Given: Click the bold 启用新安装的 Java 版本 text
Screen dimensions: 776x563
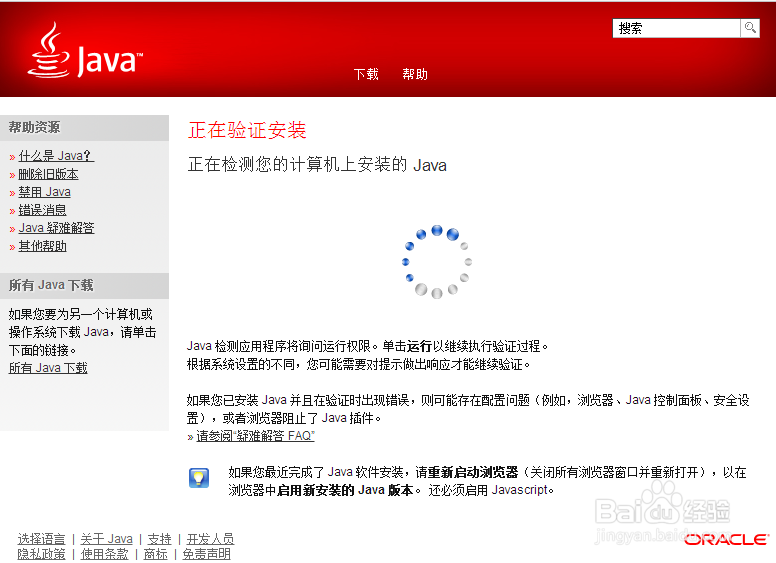Looking at the screenshot, I should (x=345, y=490).
